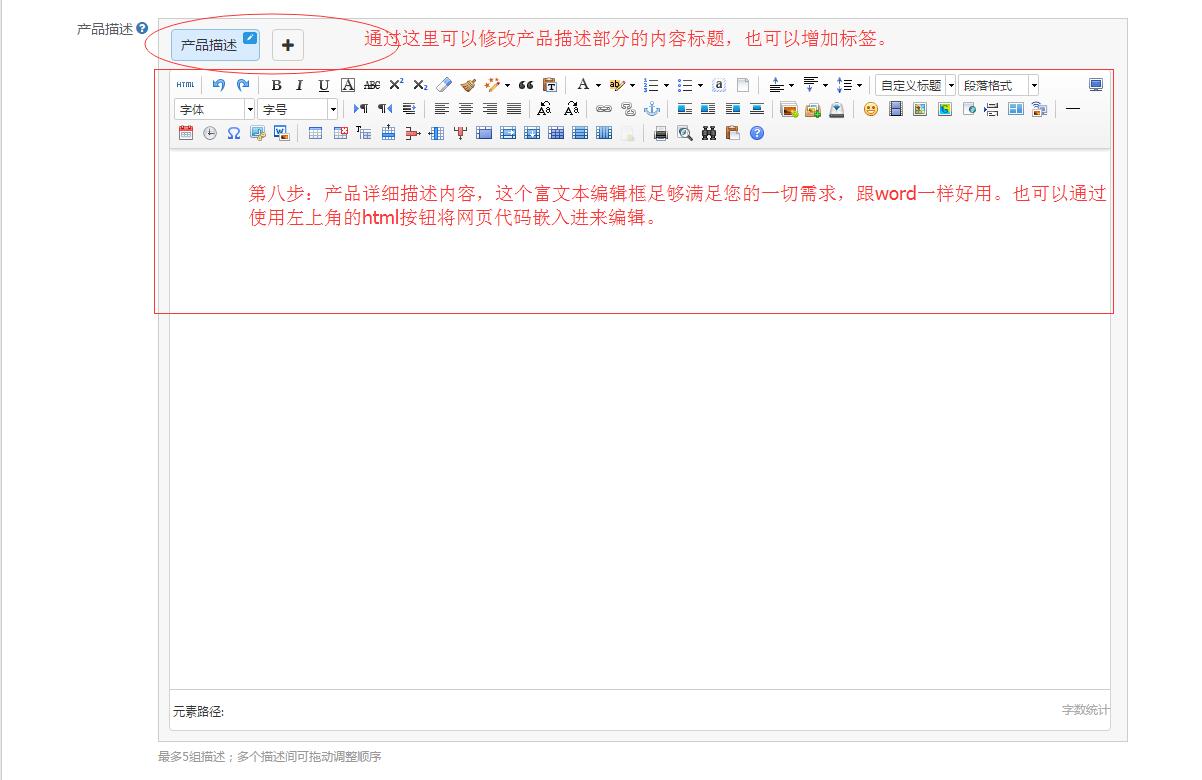Click the undo arrow icon

click(x=218, y=85)
